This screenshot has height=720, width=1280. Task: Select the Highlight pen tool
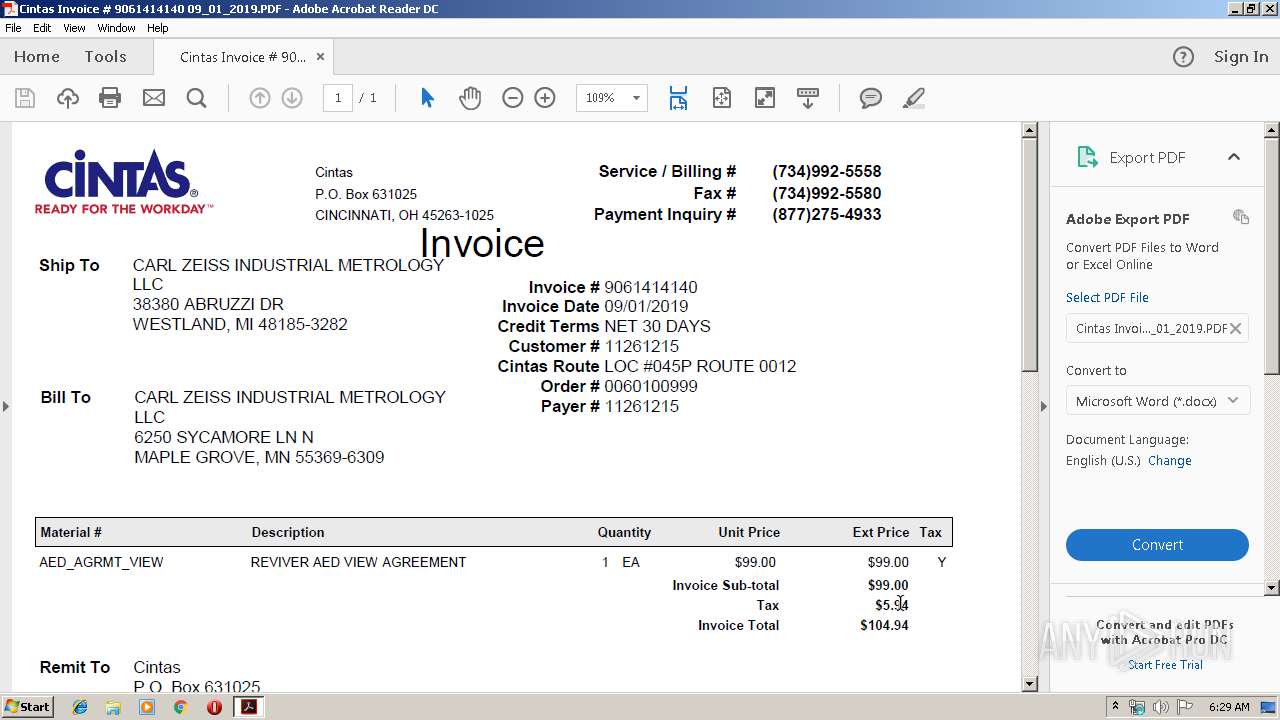click(914, 98)
